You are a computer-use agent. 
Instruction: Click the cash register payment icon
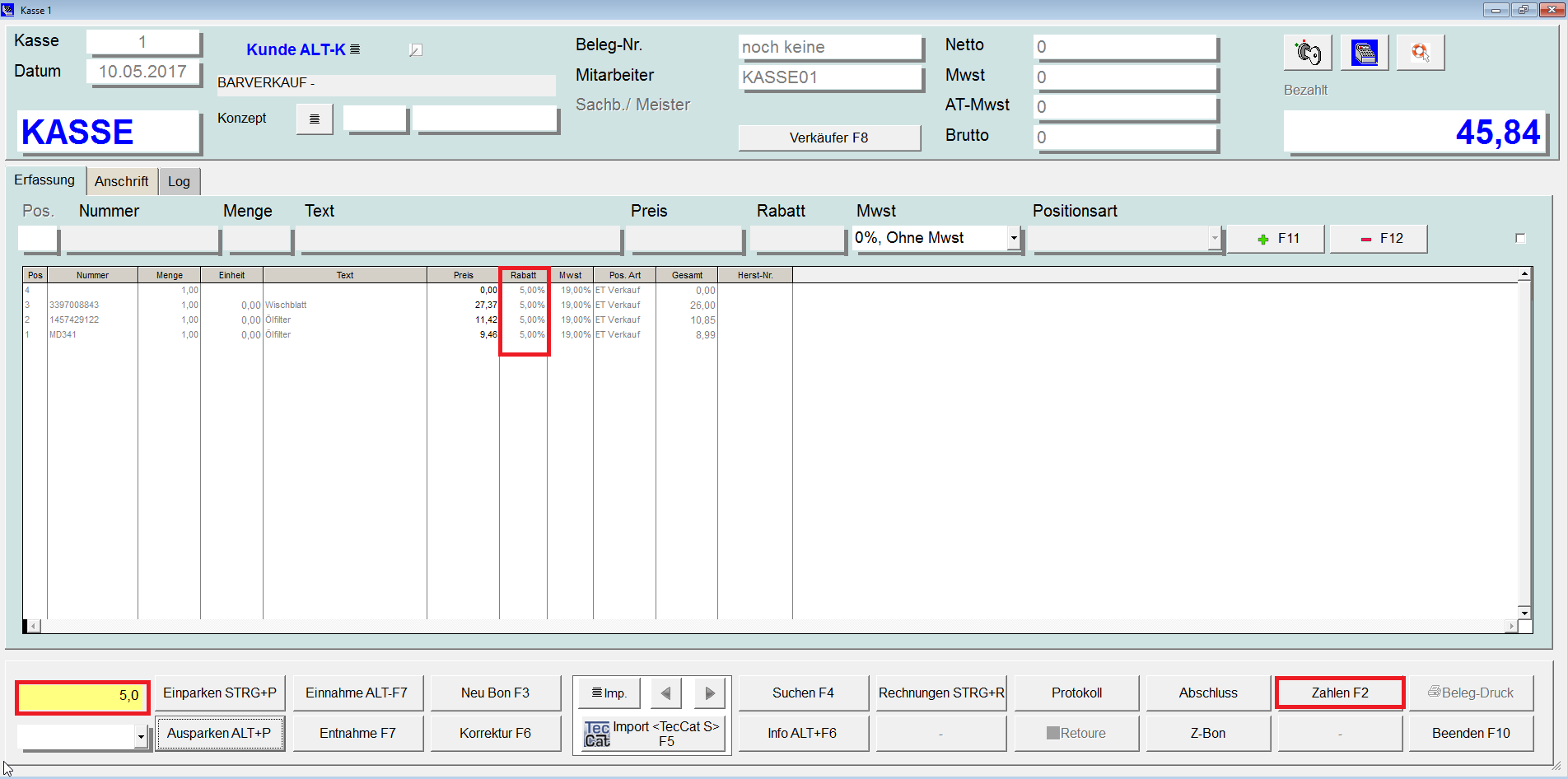1308,53
